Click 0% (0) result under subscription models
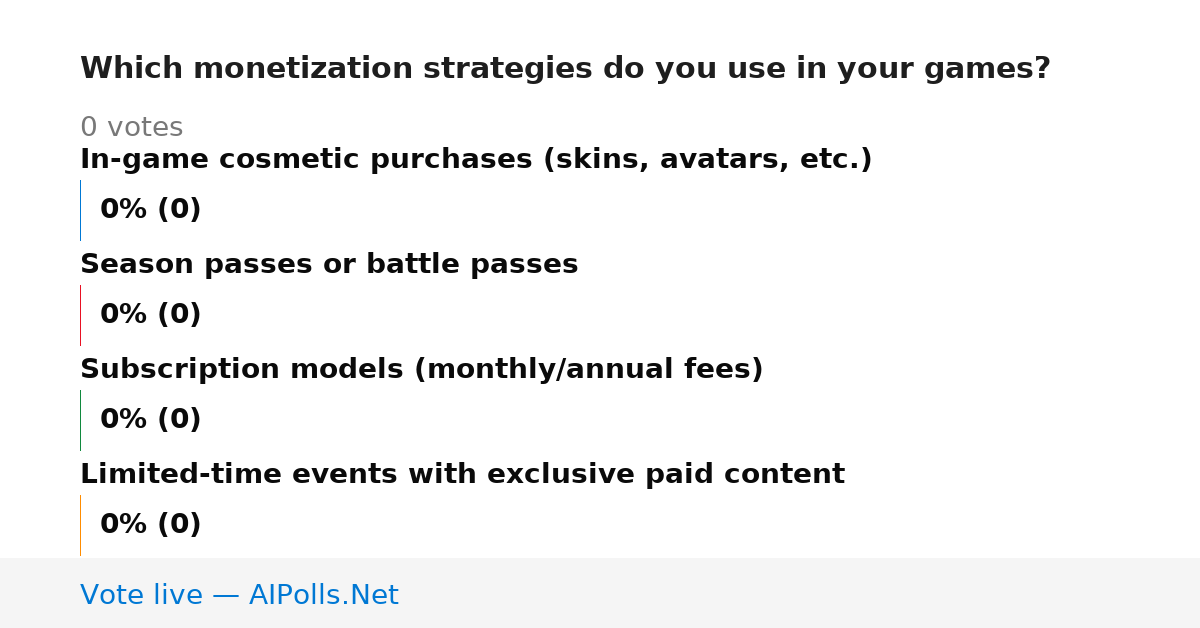 (x=150, y=420)
